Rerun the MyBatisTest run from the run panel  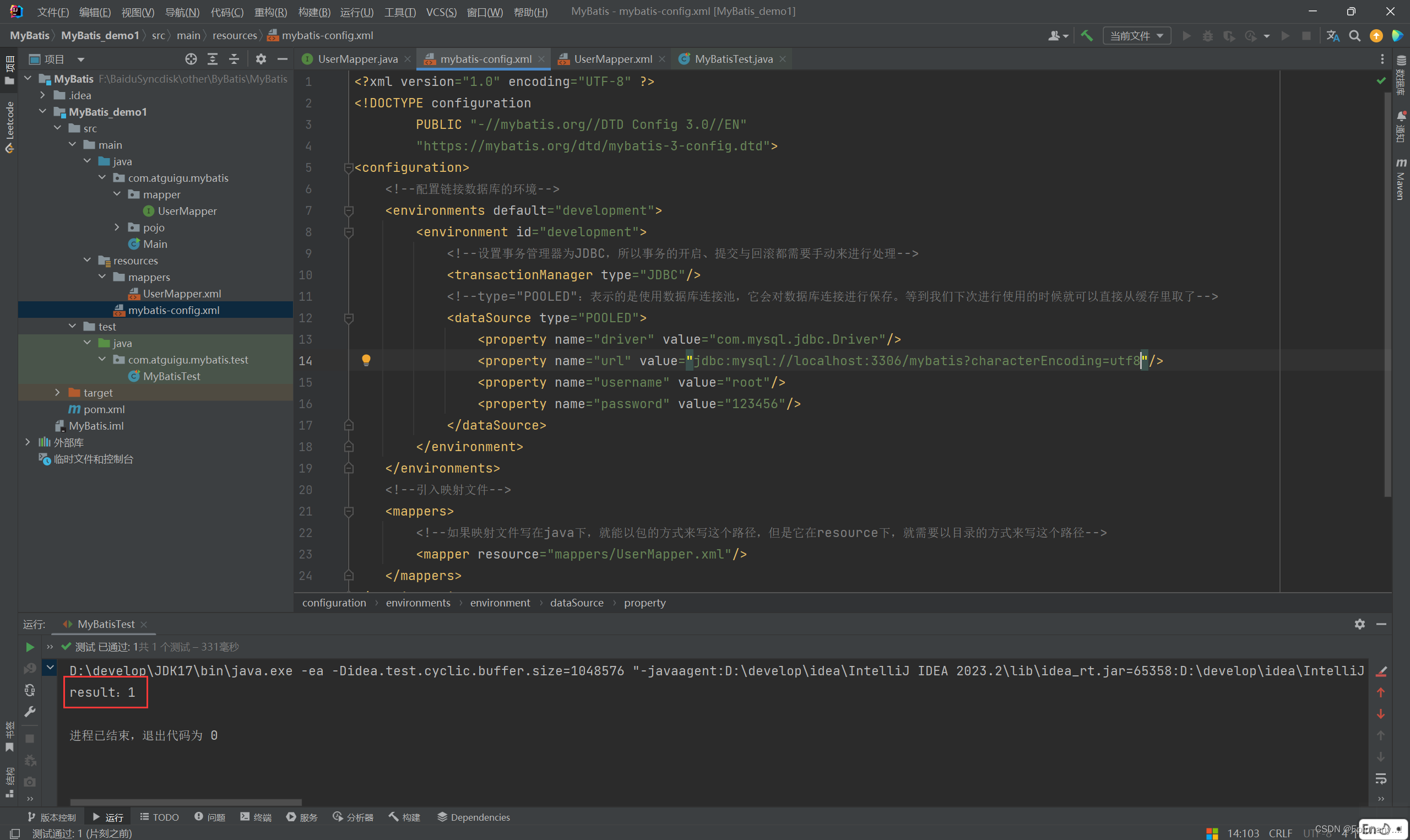click(x=29, y=647)
